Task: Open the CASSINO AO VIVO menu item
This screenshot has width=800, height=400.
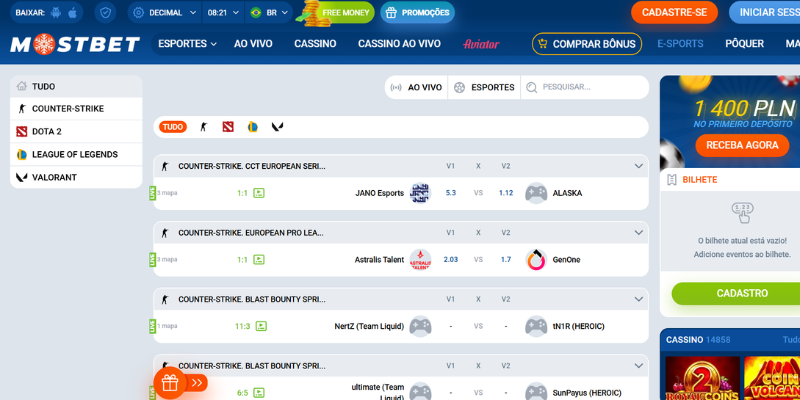Action: tap(399, 44)
